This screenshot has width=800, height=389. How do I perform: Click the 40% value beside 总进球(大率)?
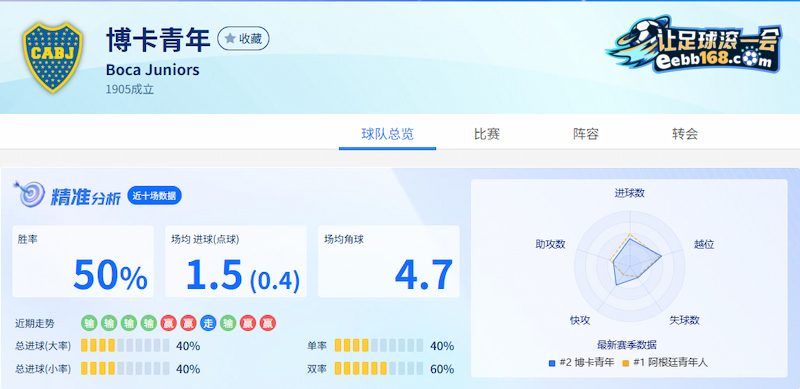pyautogui.click(x=188, y=346)
